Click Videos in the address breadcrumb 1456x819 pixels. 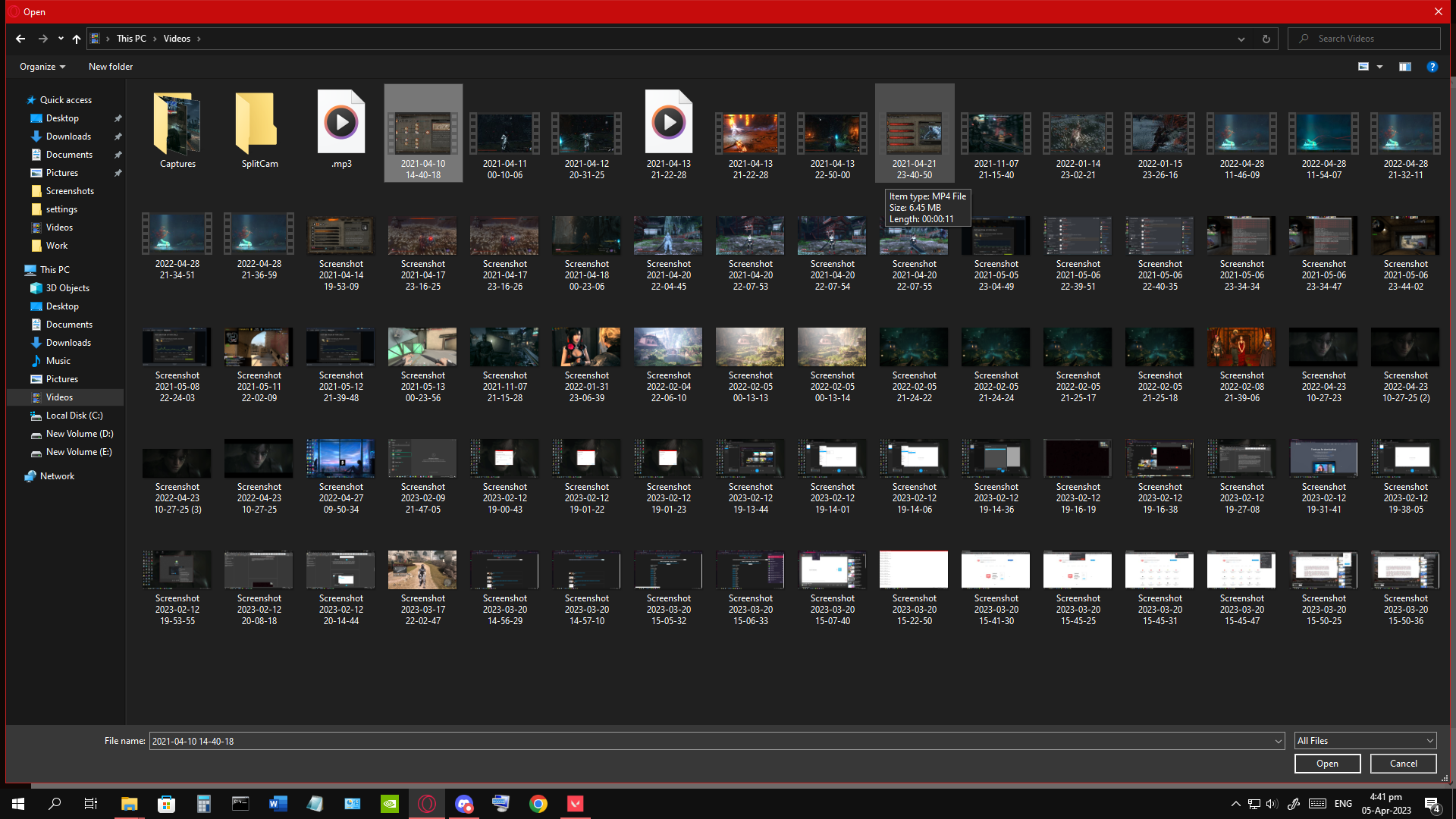(x=177, y=39)
